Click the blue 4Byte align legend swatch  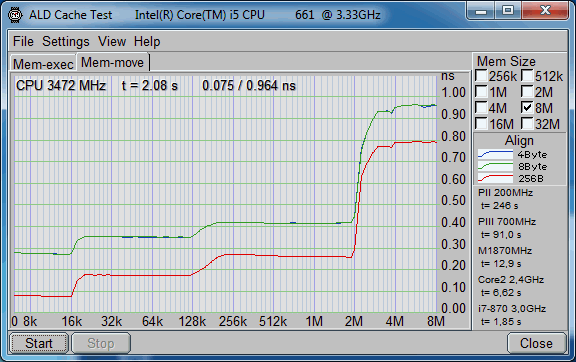[495, 154]
